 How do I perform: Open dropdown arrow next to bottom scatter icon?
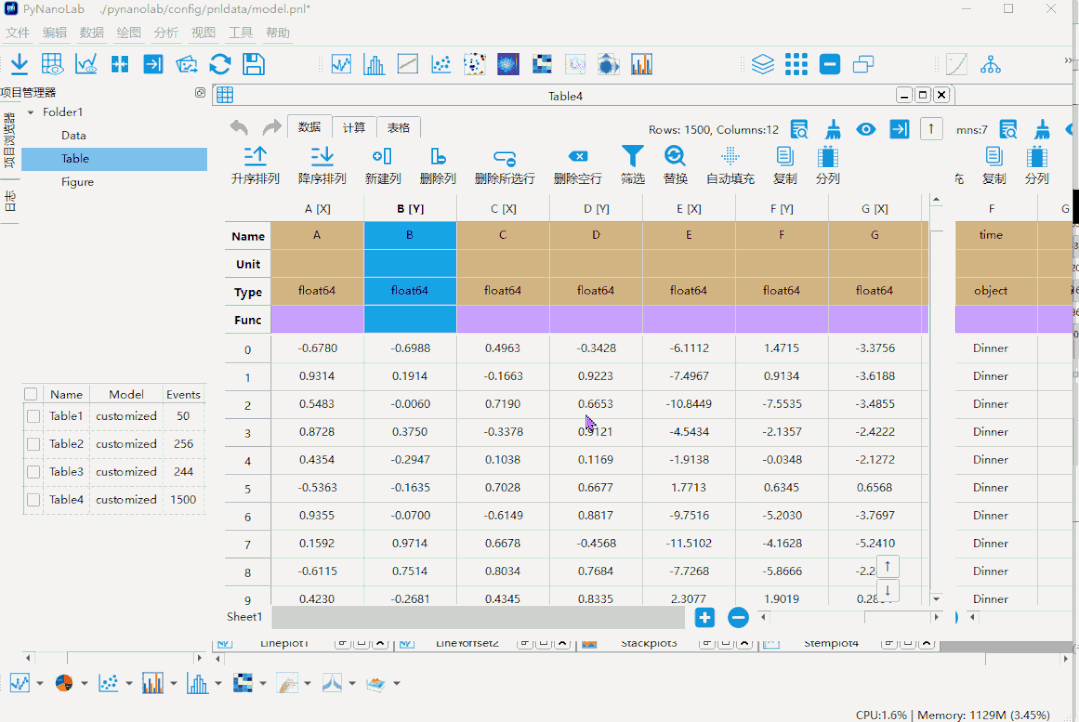pyautogui.click(x=129, y=683)
